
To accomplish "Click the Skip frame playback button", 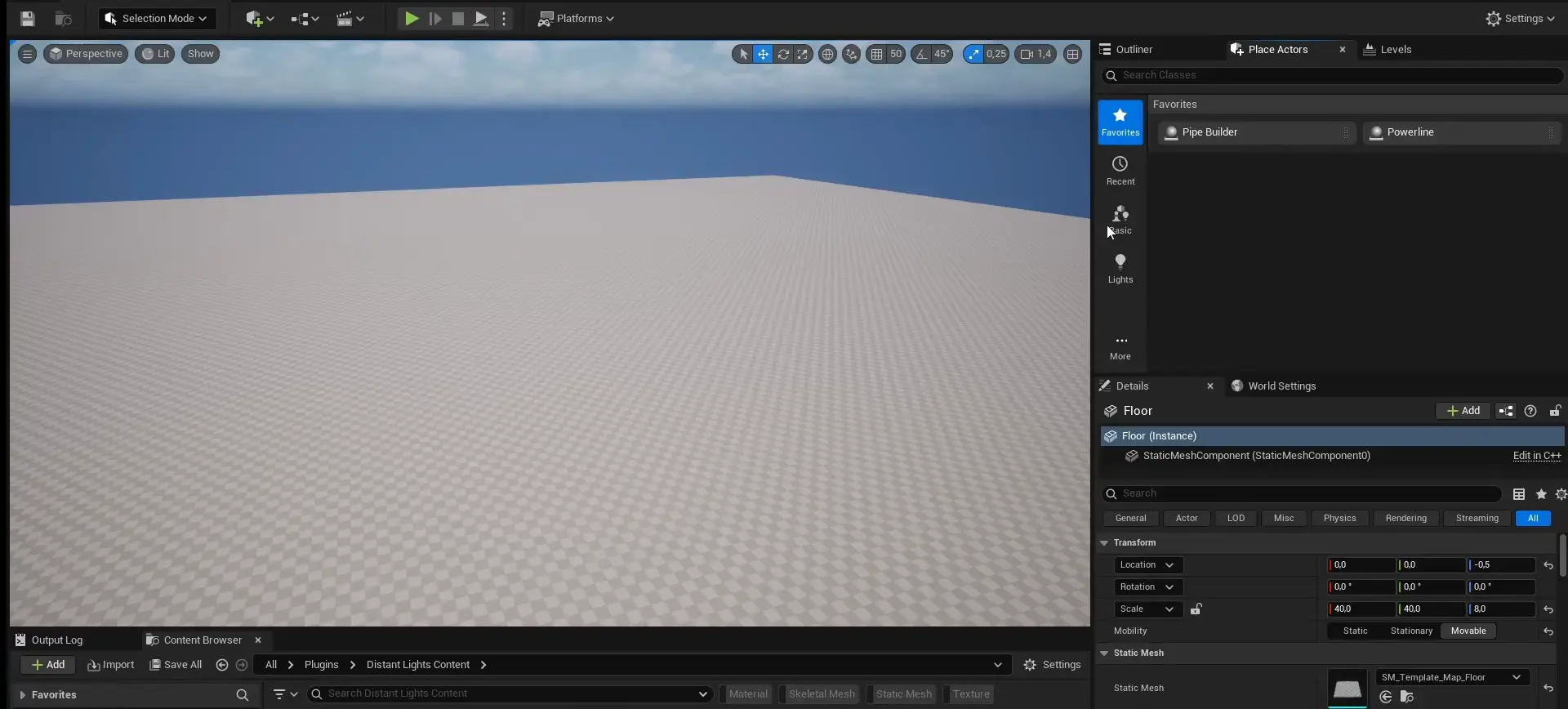I will [x=435, y=18].
